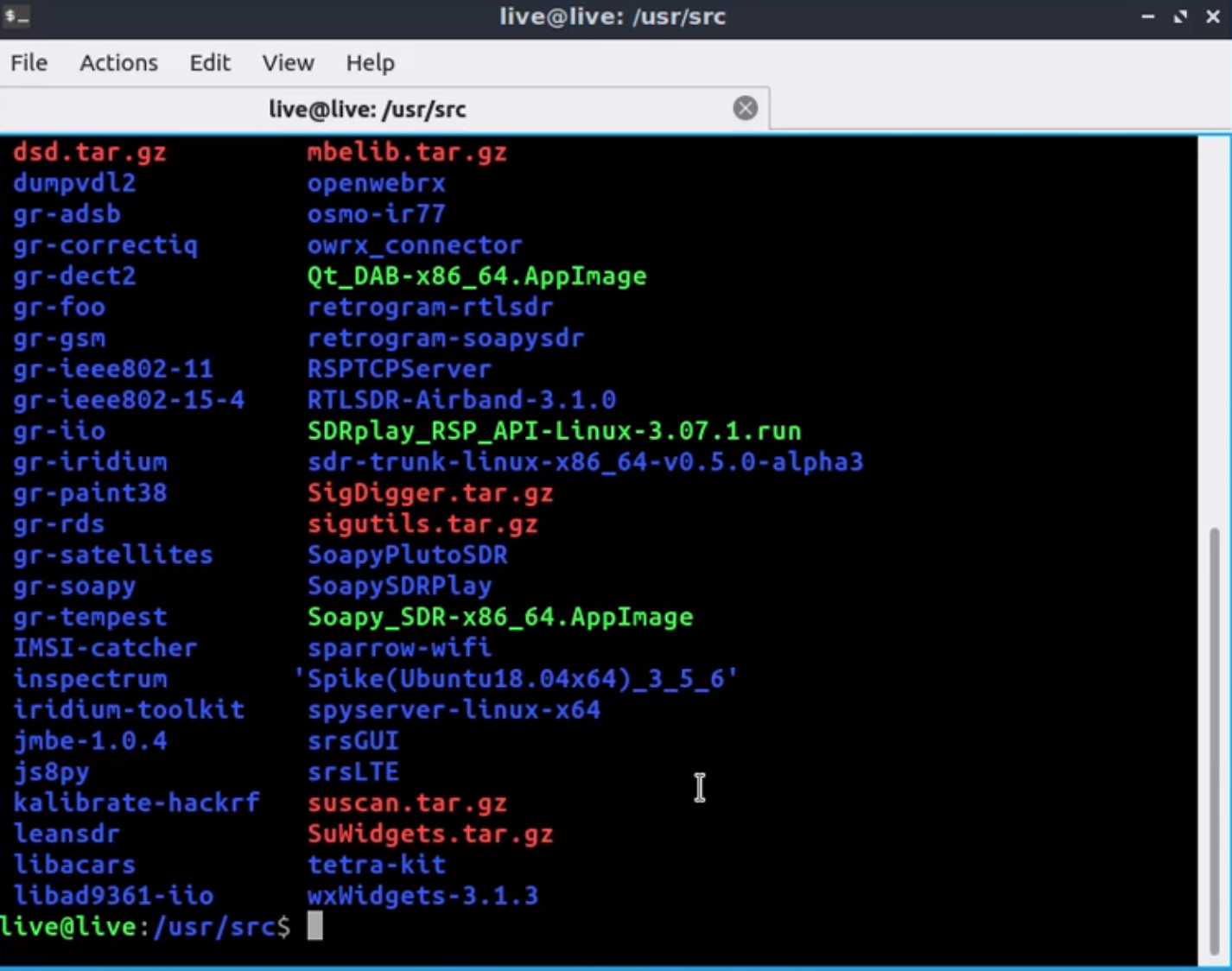Image resolution: width=1232 pixels, height=971 pixels.
Task: Click the spyserver-linux-x64 directory name
Action: pos(454,710)
